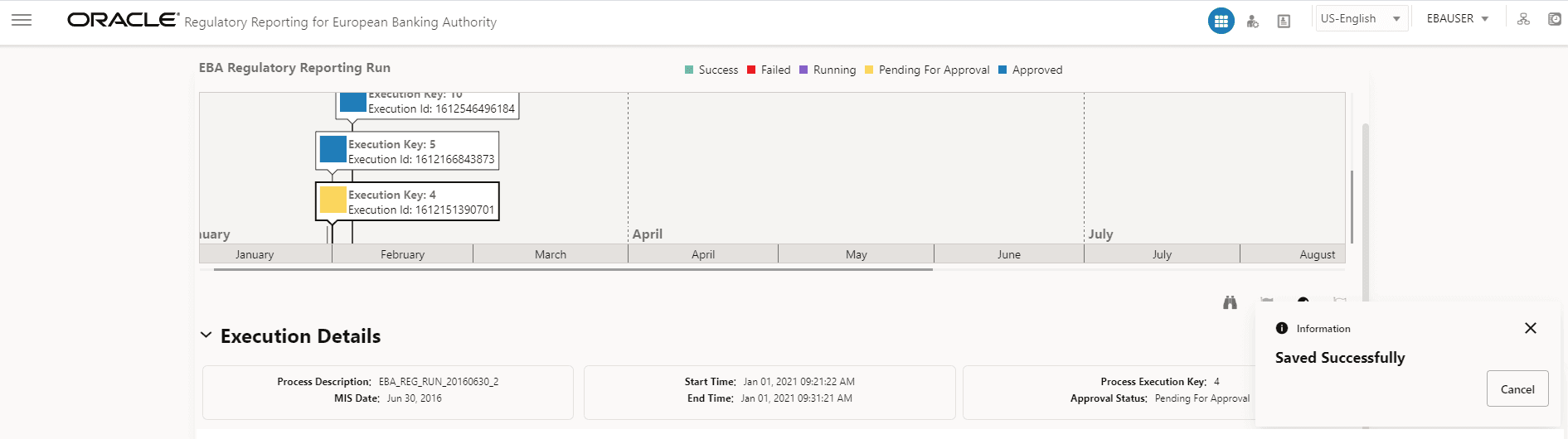Screen dimensions: 1568x439
Task: Click blue status square of Execution Key 5
Action: [333, 149]
